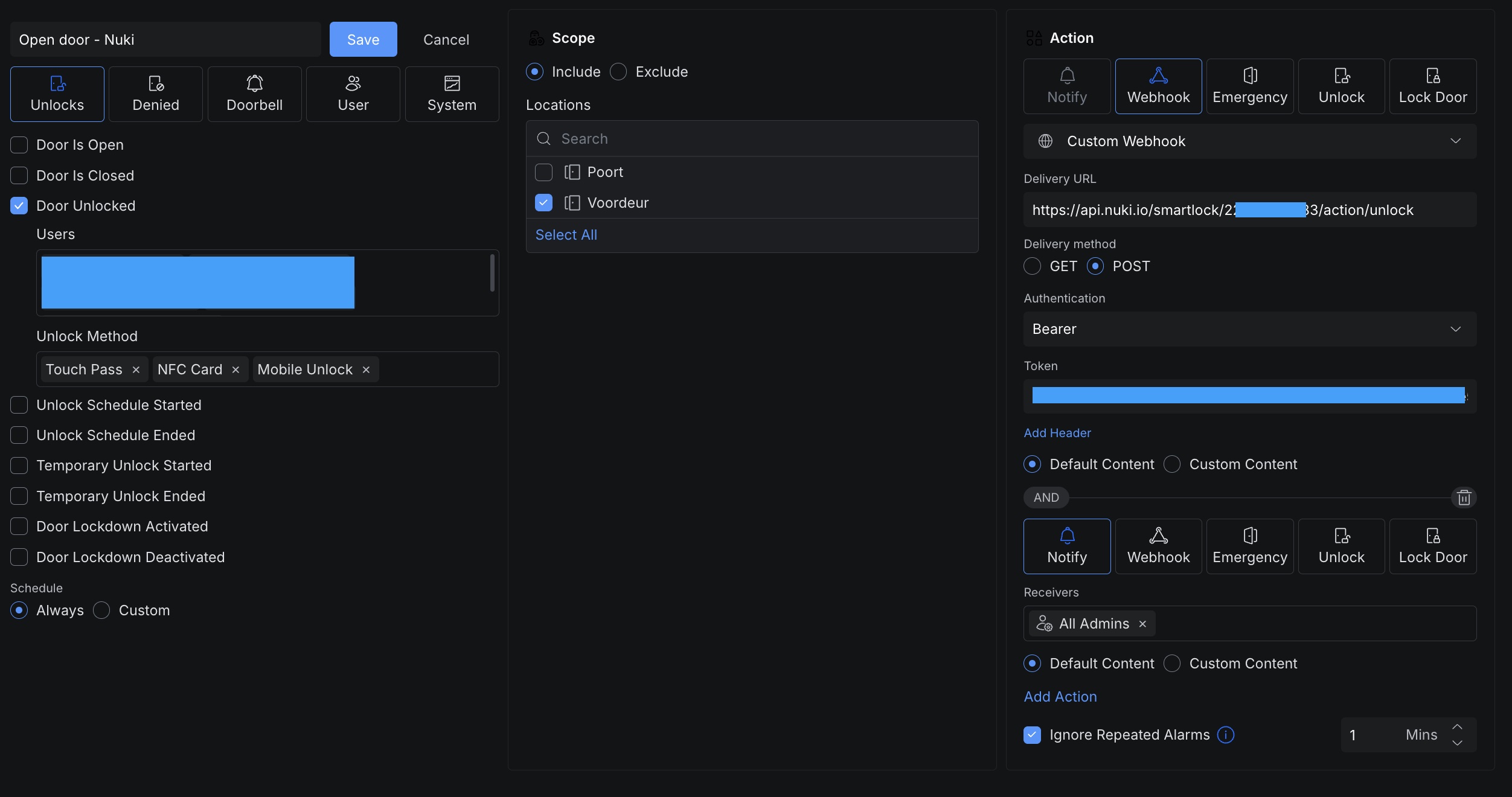Viewport: 1512px width, 797px height.
Task: Remove the NFC Card unlock method tag
Action: pos(236,370)
